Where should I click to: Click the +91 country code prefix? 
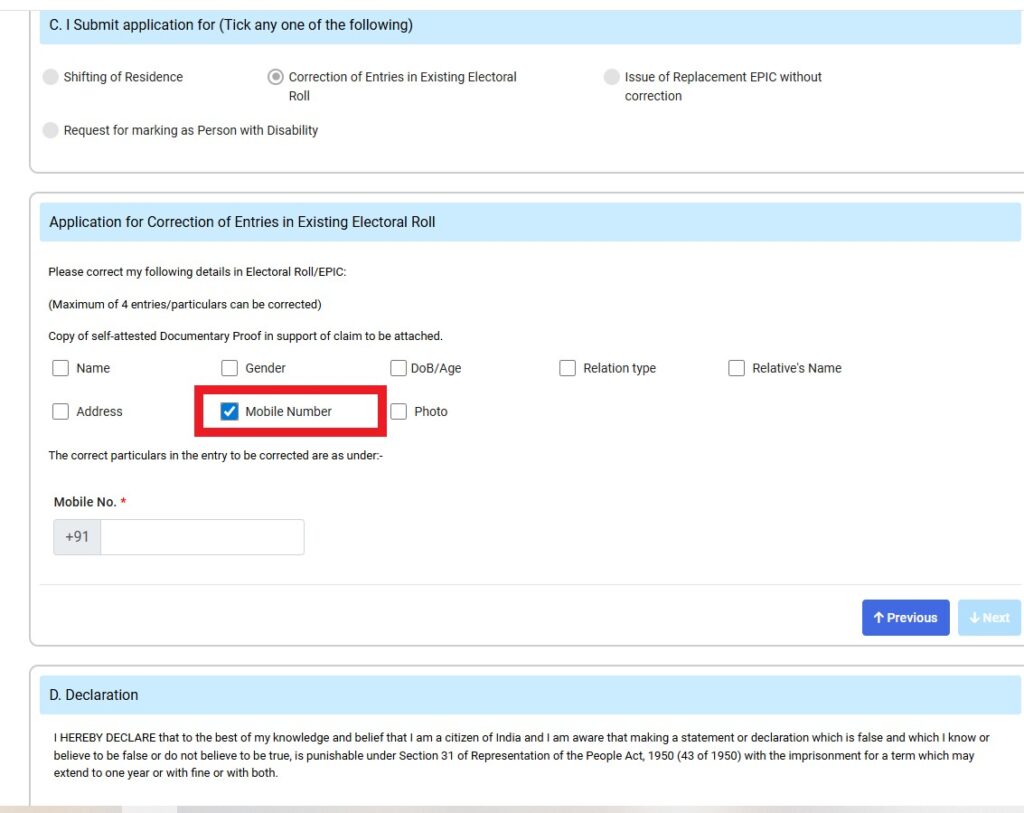coord(76,537)
